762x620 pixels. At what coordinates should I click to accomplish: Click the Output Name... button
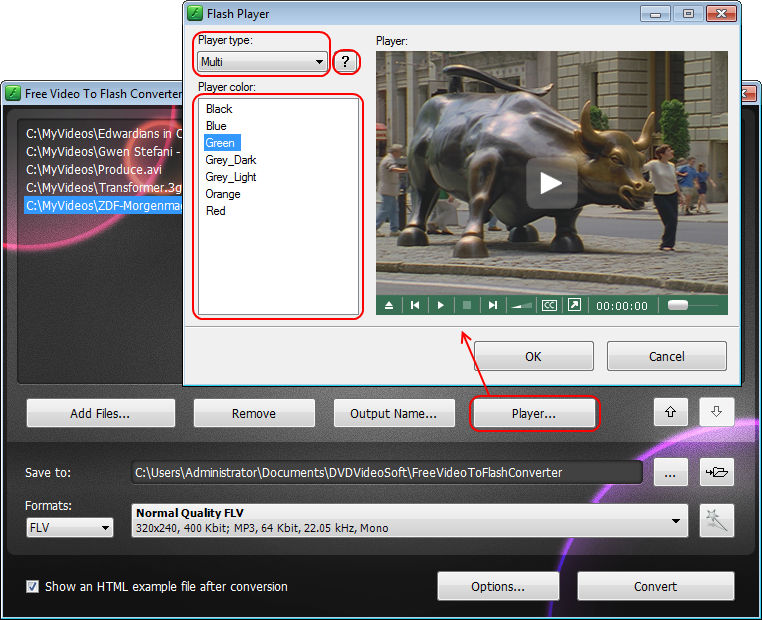click(394, 413)
